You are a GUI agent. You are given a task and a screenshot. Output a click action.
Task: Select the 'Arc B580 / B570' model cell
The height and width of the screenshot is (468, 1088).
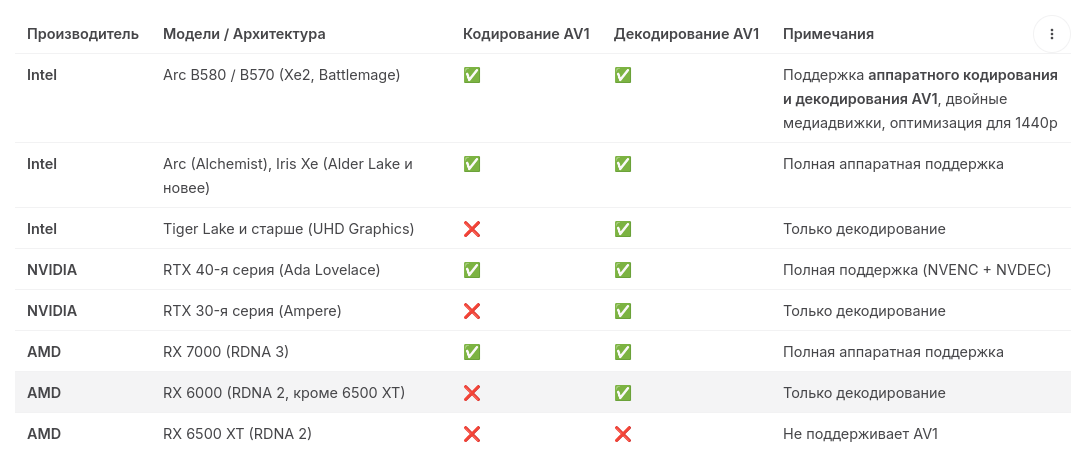click(x=281, y=75)
